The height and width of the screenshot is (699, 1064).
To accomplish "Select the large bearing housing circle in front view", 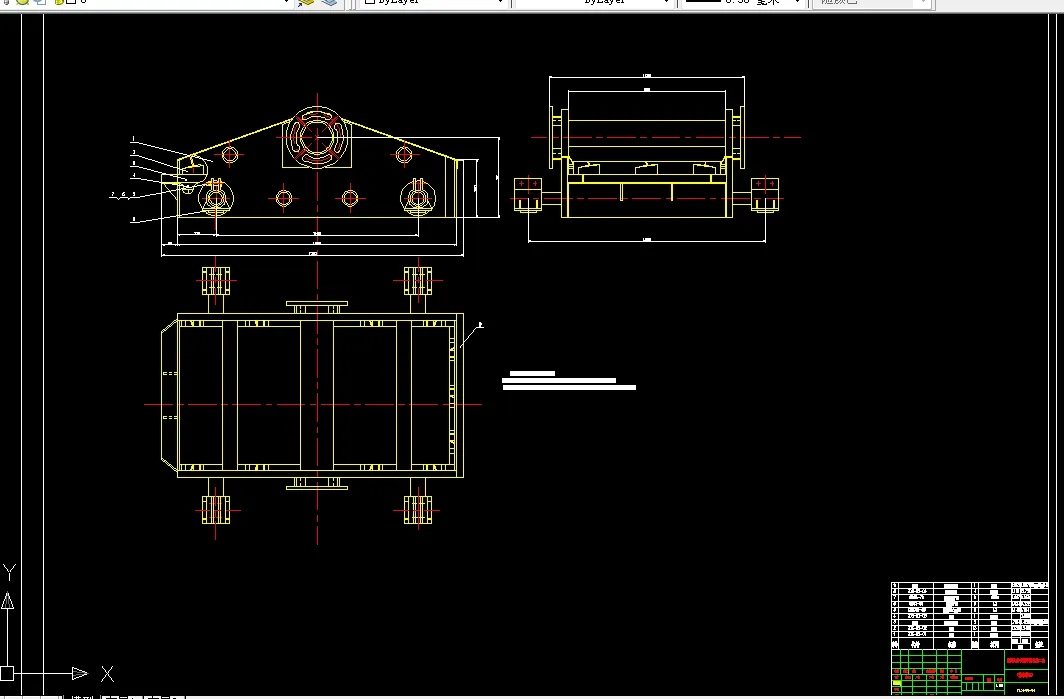I will [x=316, y=137].
